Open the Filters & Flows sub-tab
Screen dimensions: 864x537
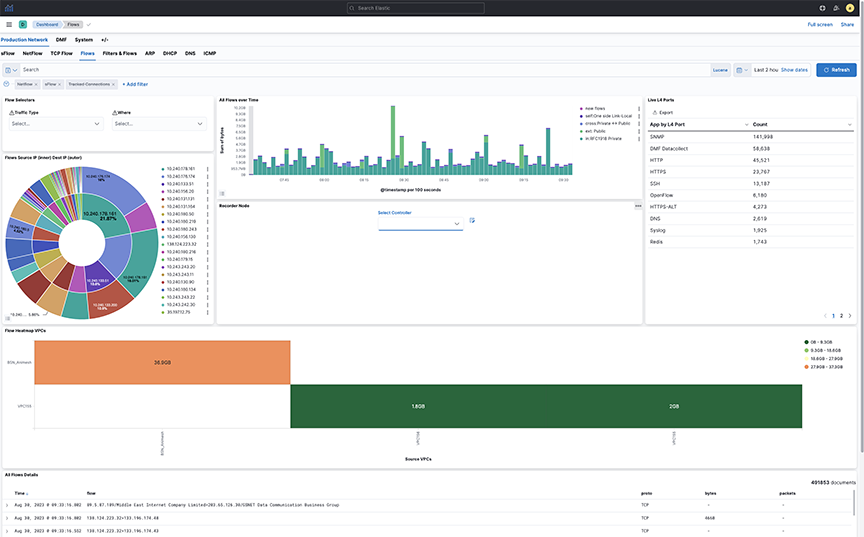(x=120, y=53)
